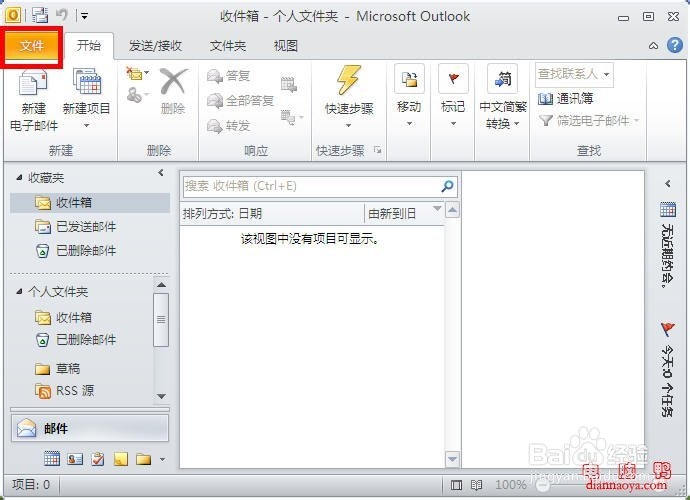Screen dimensions: 690x500
Task: Click the meeting reply icon
Action: coord(289,84)
